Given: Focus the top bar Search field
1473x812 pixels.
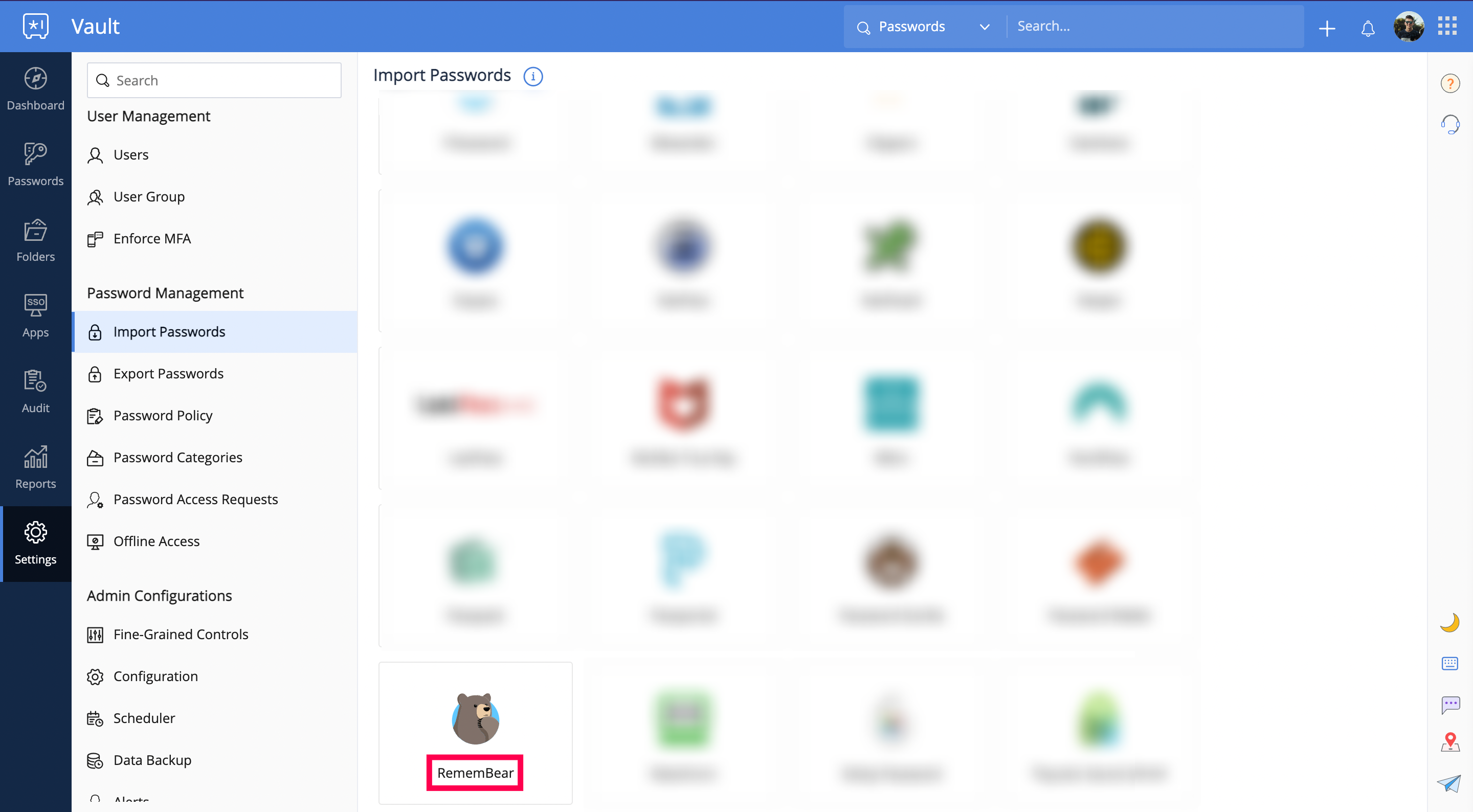Looking at the screenshot, I should tap(1155, 26).
